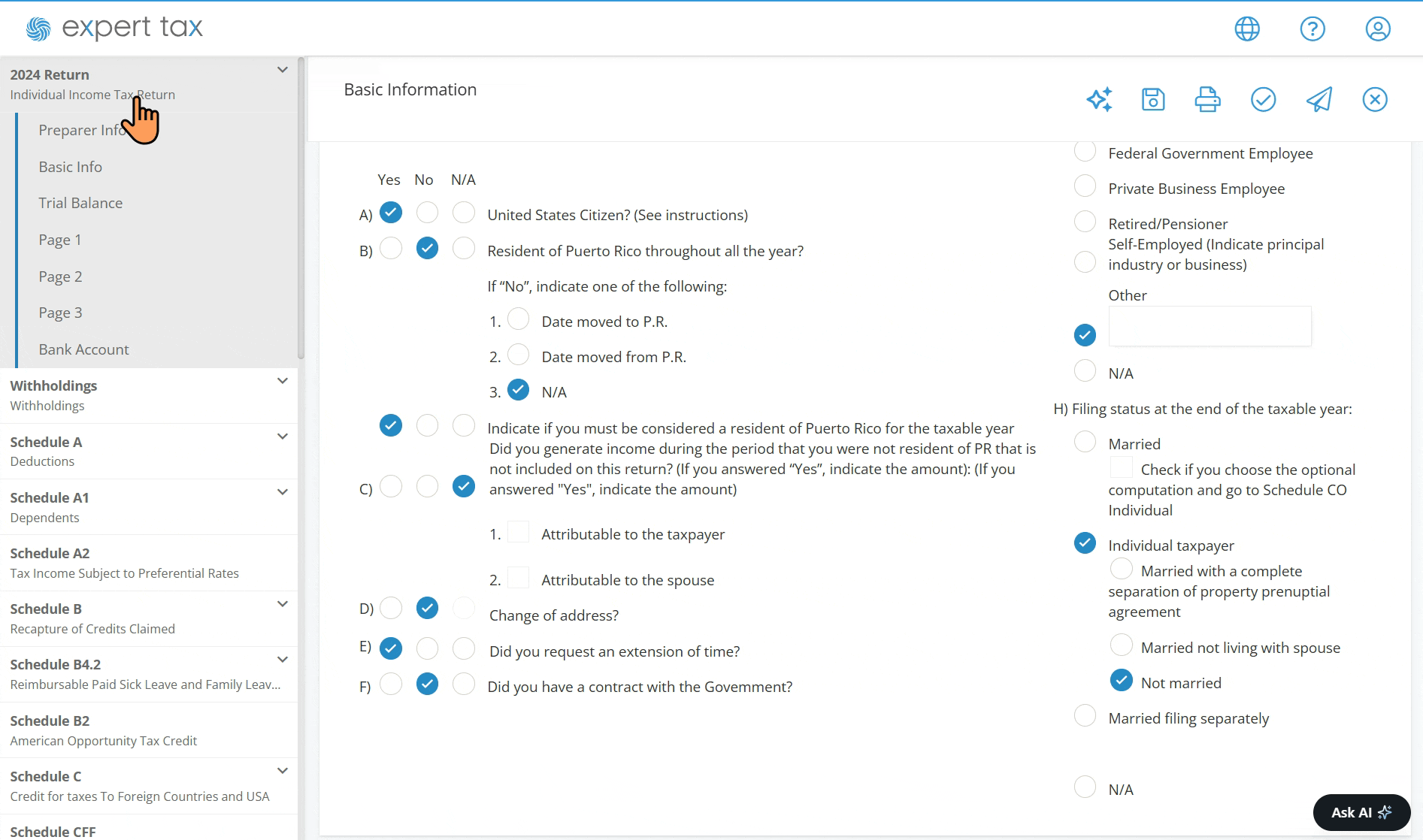Open the user account profile icon

pyautogui.click(x=1378, y=29)
